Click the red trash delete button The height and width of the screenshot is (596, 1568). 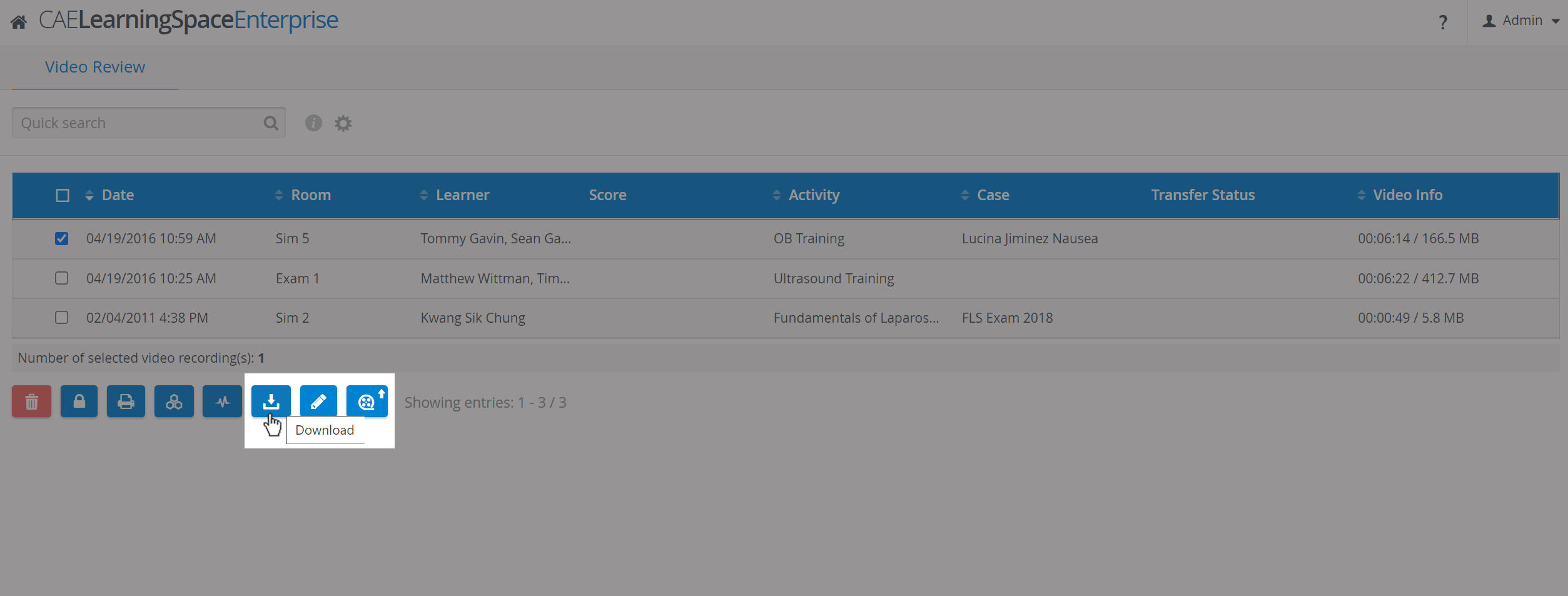tap(31, 402)
